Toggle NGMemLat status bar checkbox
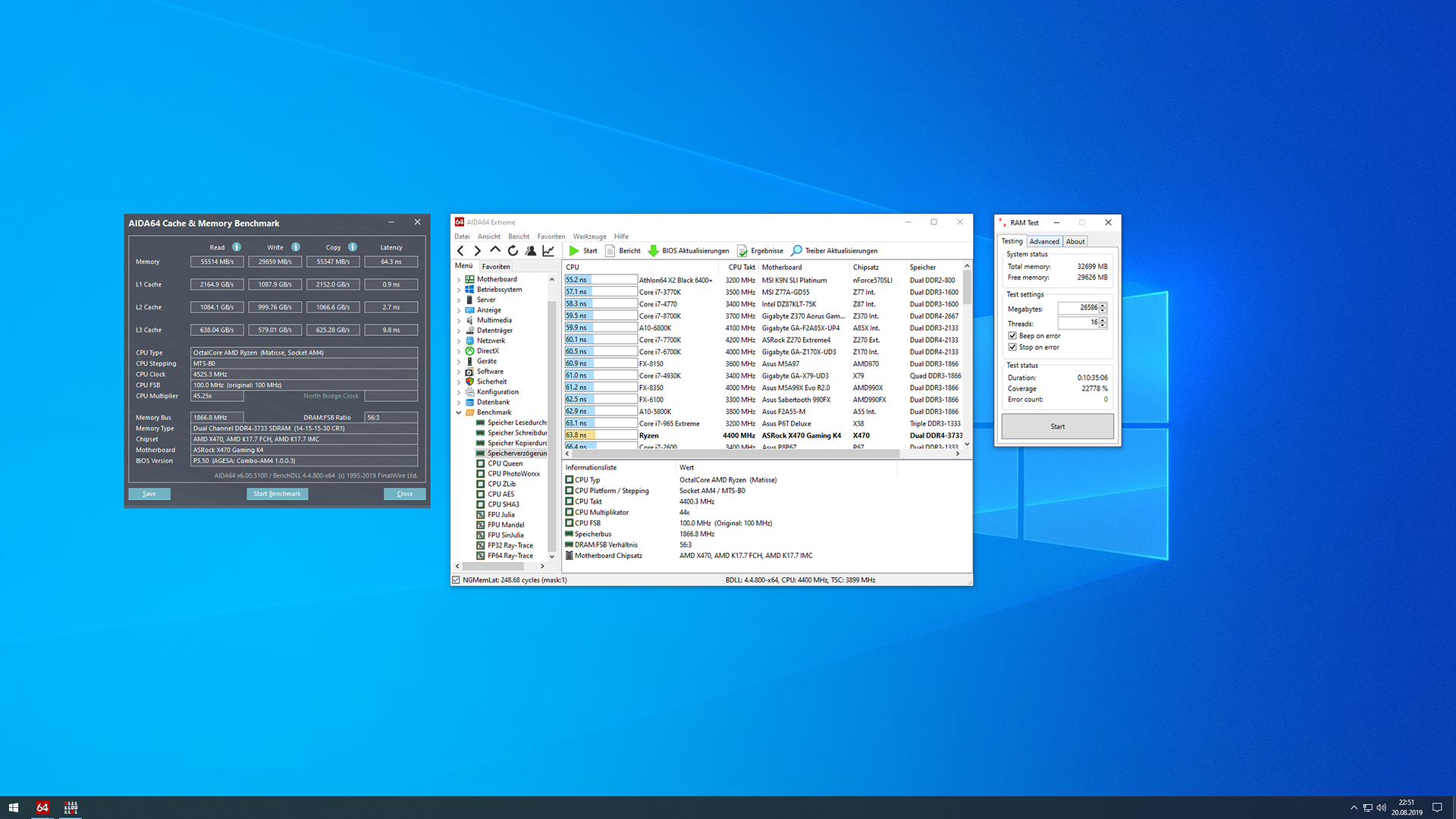Image resolution: width=1456 pixels, height=819 pixels. click(x=457, y=580)
